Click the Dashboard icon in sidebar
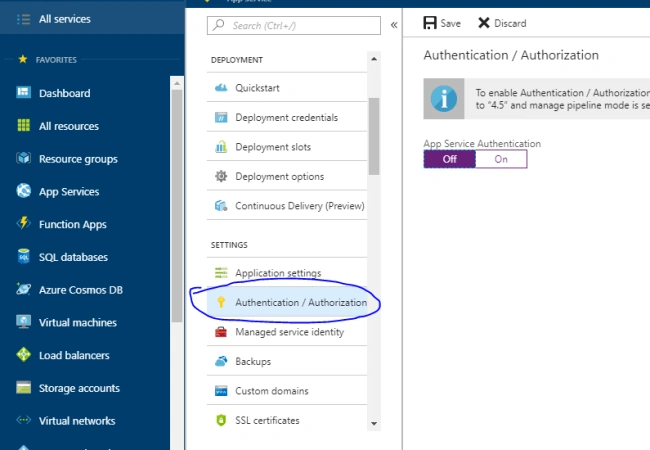The height and width of the screenshot is (450, 650). [23, 92]
